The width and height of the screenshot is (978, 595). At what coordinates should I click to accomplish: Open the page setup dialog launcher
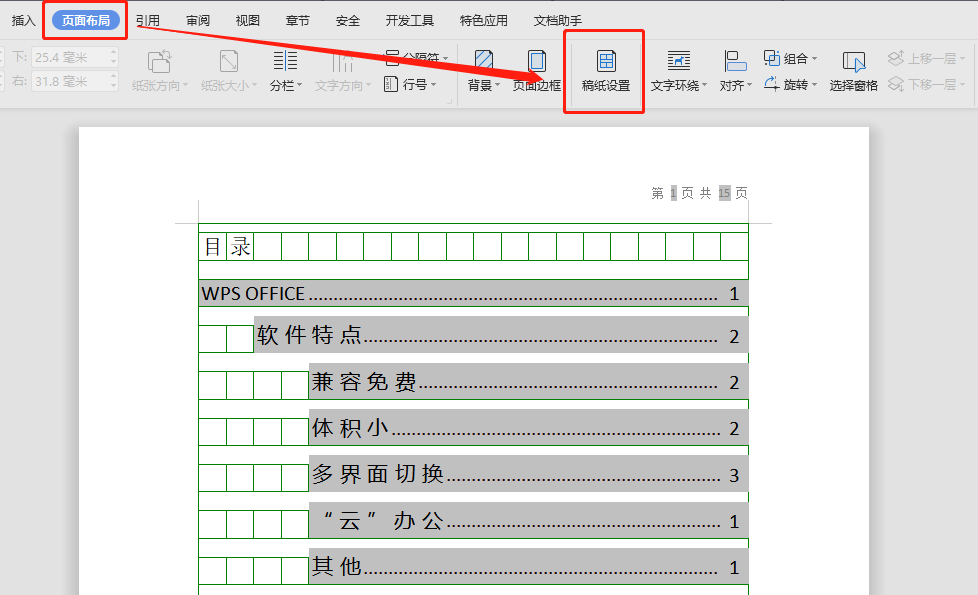coord(449,100)
